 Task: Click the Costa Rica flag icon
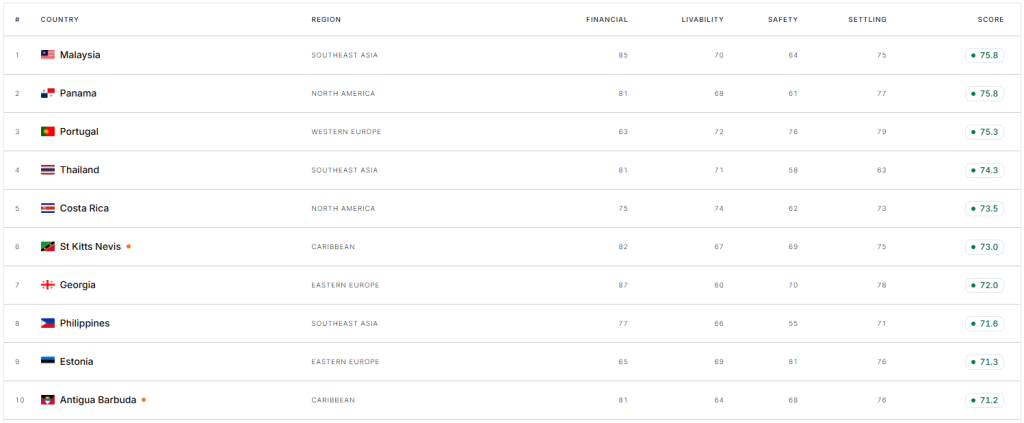pyautogui.click(x=48, y=208)
